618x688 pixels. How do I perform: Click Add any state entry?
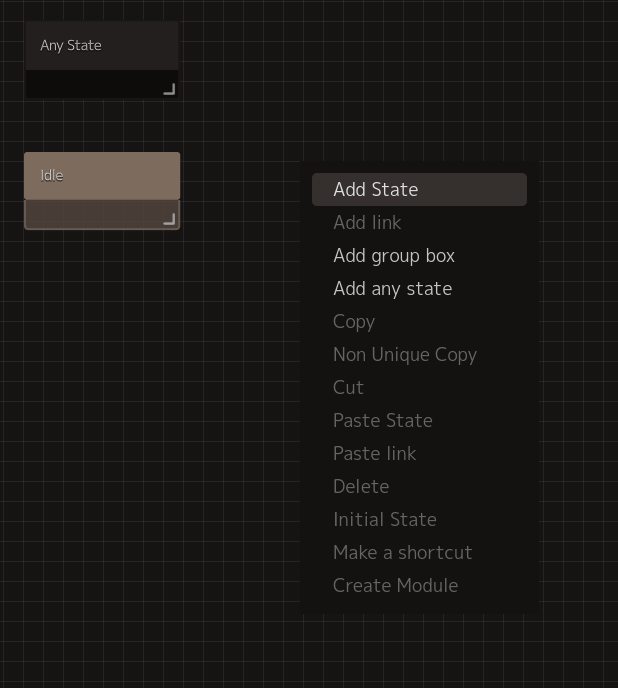(x=419, y=288)
